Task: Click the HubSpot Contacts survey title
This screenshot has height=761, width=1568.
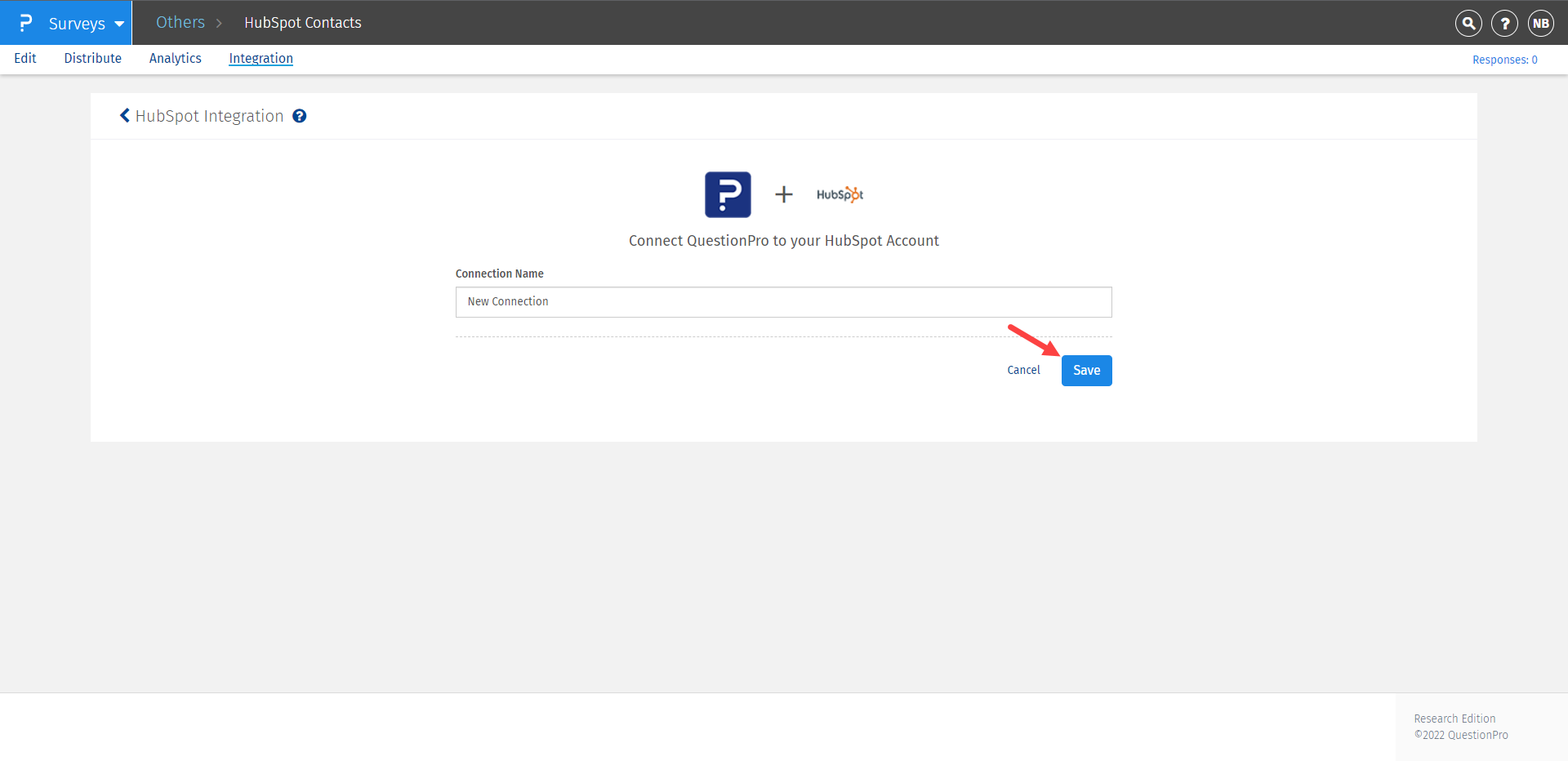Action: click(x=302, y=23)
